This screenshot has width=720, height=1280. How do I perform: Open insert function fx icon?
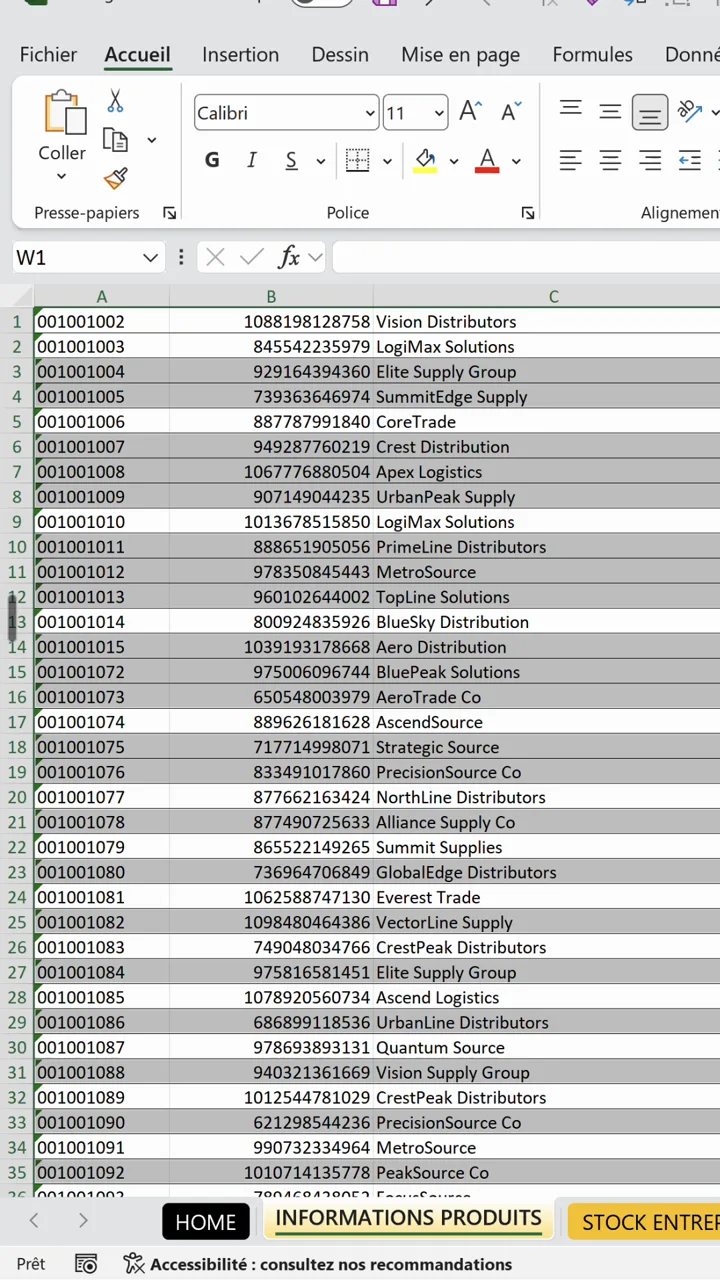[x=289, y=258]
